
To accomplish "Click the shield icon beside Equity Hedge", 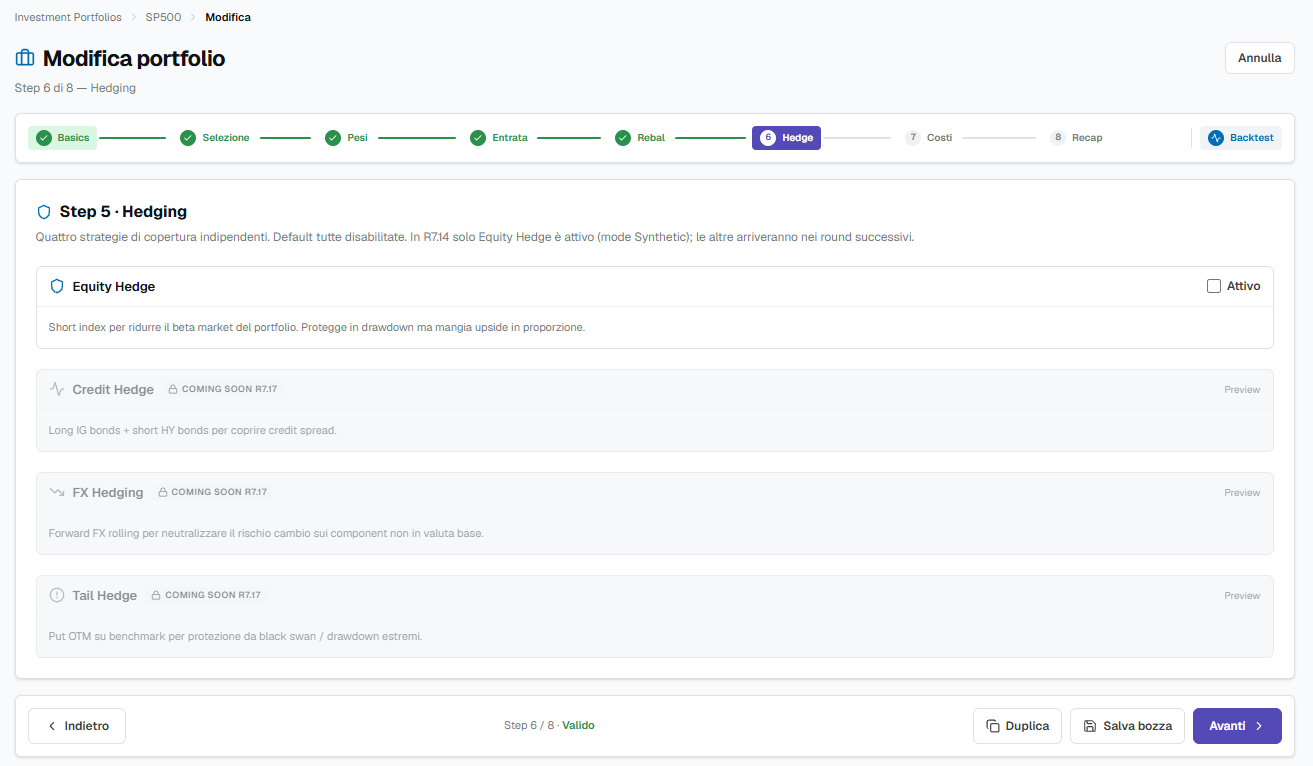I will point(57,286).
